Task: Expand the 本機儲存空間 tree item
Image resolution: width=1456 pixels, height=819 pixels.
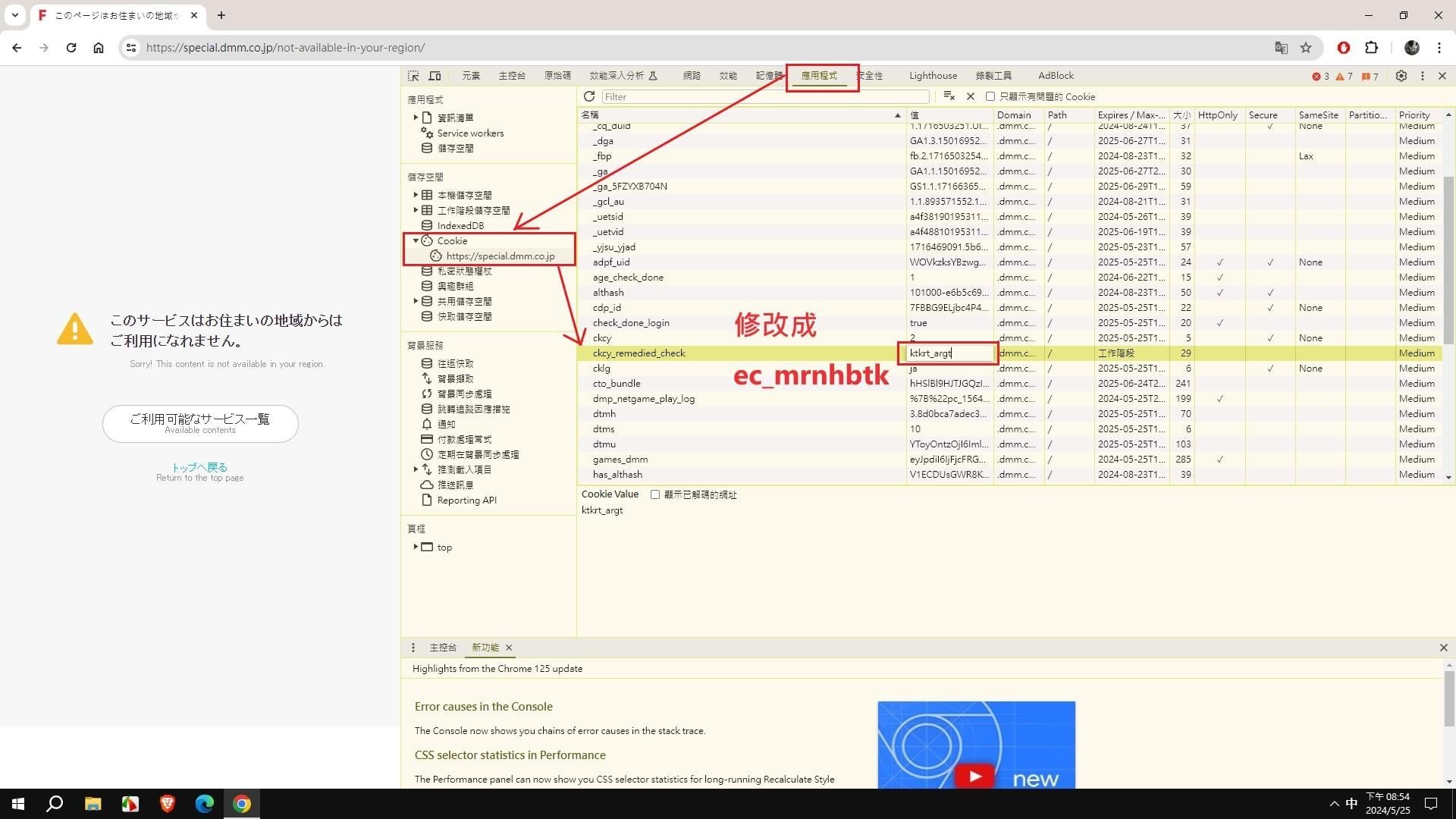Action: pyautogui.click(x=416, y=195)
